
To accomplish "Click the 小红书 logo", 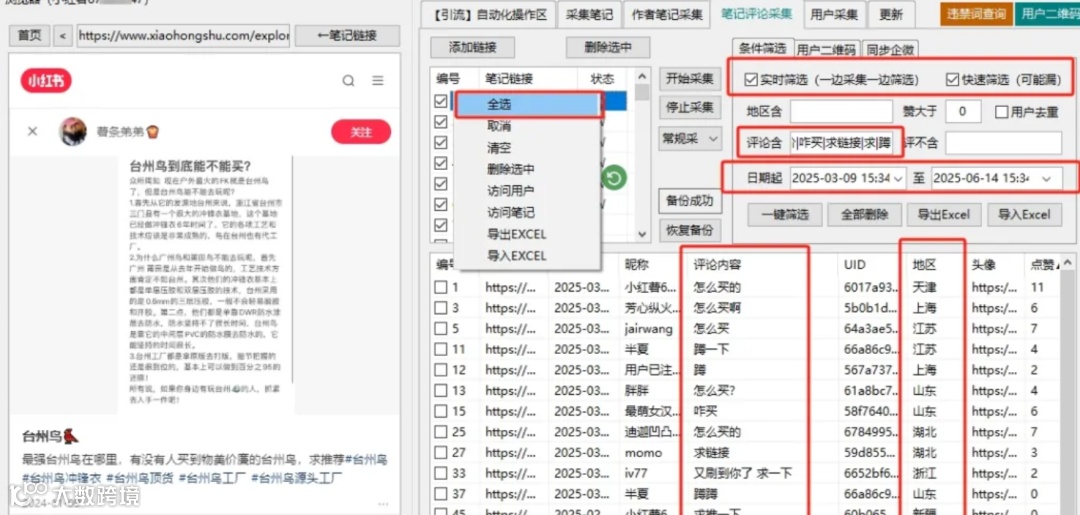I will click(46, 81).
